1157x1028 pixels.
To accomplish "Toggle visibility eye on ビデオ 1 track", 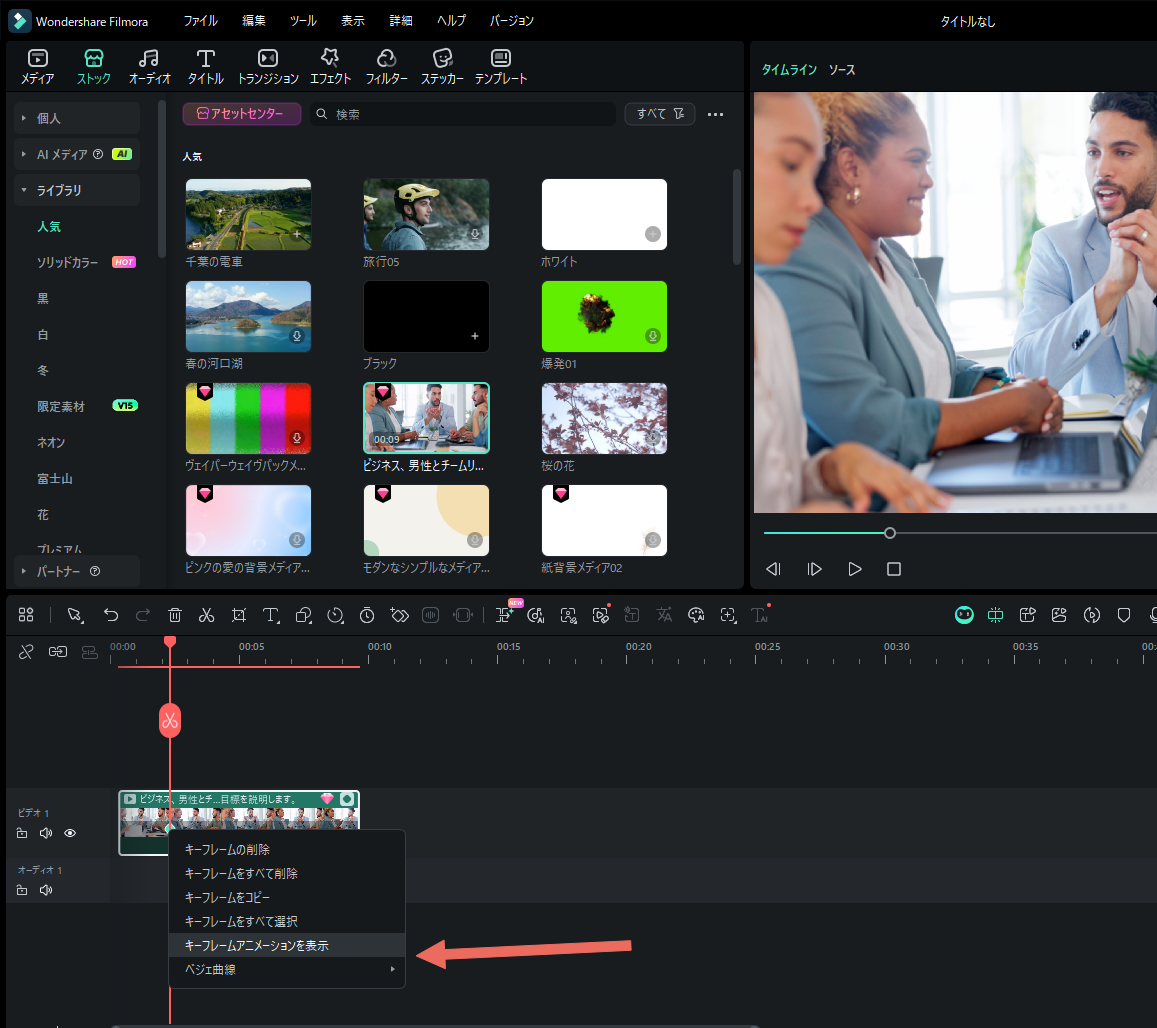I will [70, 833].
